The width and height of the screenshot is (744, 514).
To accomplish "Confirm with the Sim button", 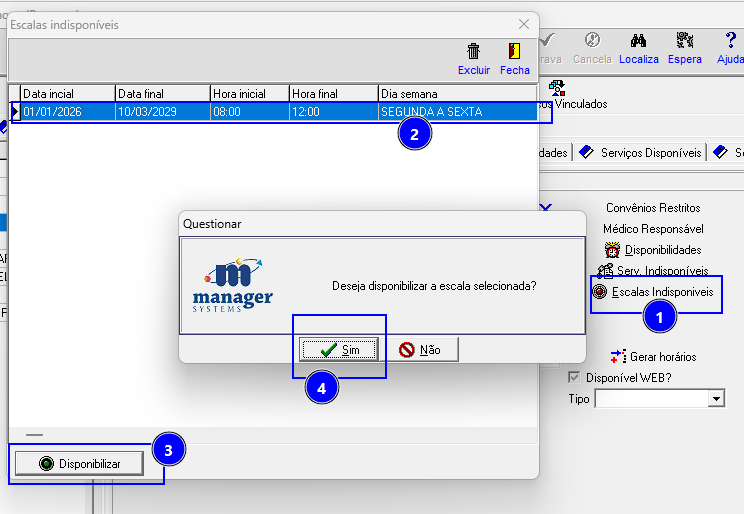I will (x=339, y=349).
